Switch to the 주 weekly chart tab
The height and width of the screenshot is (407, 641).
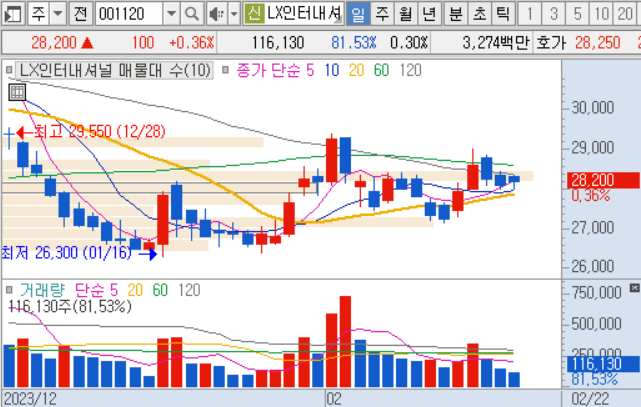[382, 14]
